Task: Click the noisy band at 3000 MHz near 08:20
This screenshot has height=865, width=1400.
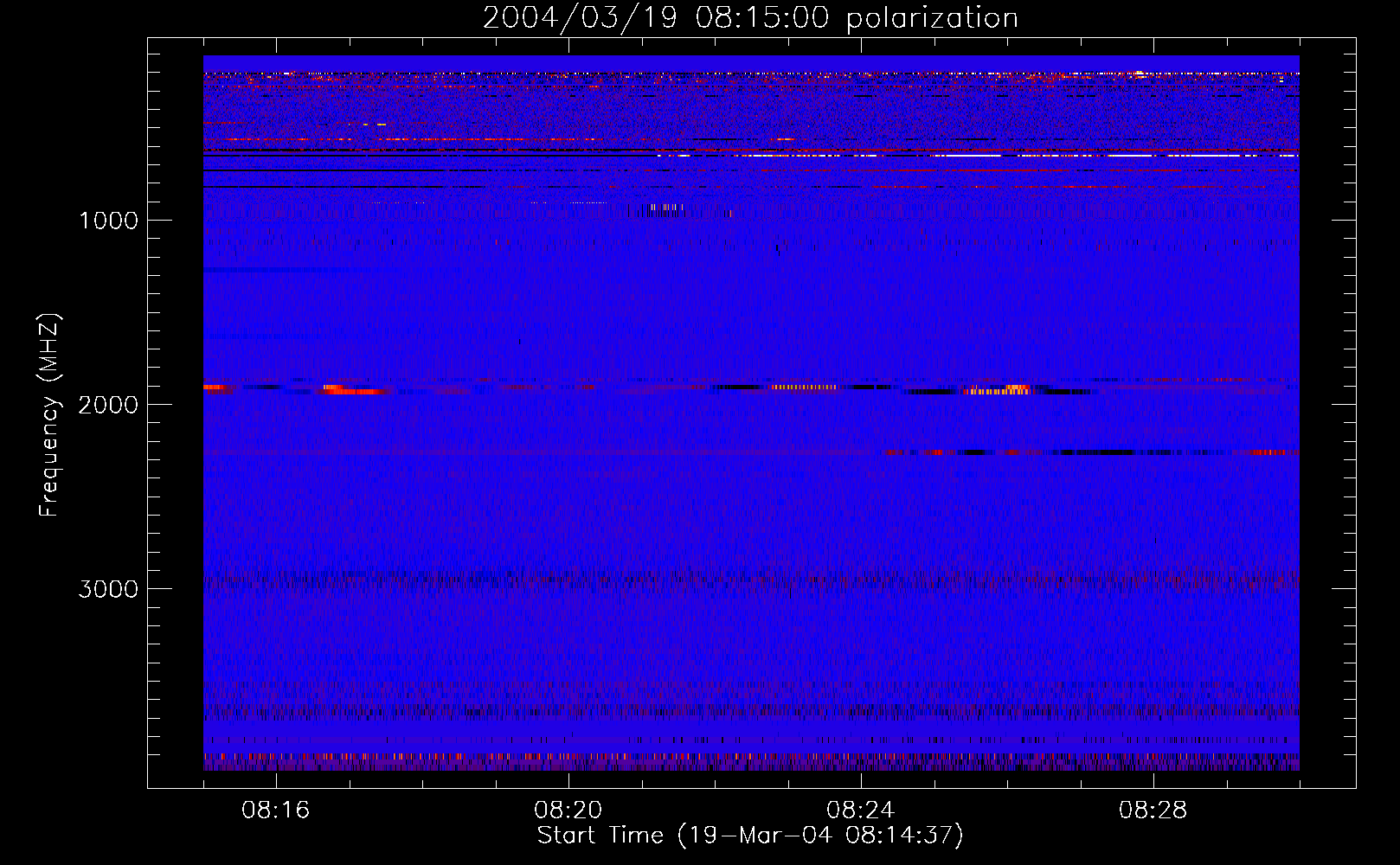Action: click(568, 578)
